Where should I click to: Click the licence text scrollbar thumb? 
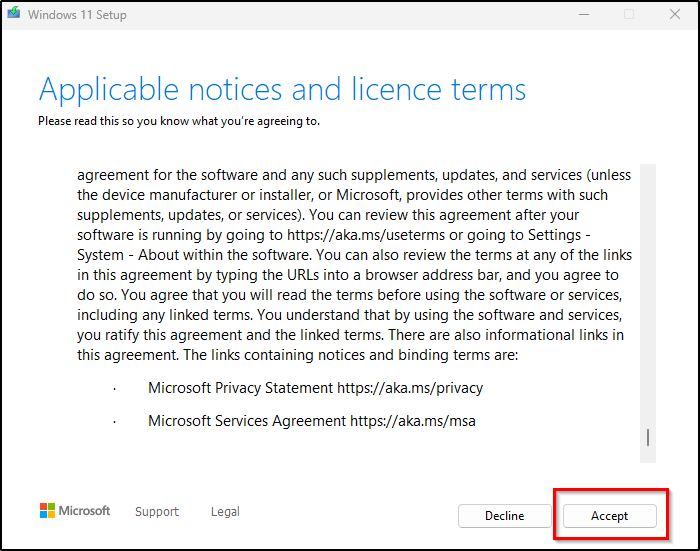tap(648, 438)
